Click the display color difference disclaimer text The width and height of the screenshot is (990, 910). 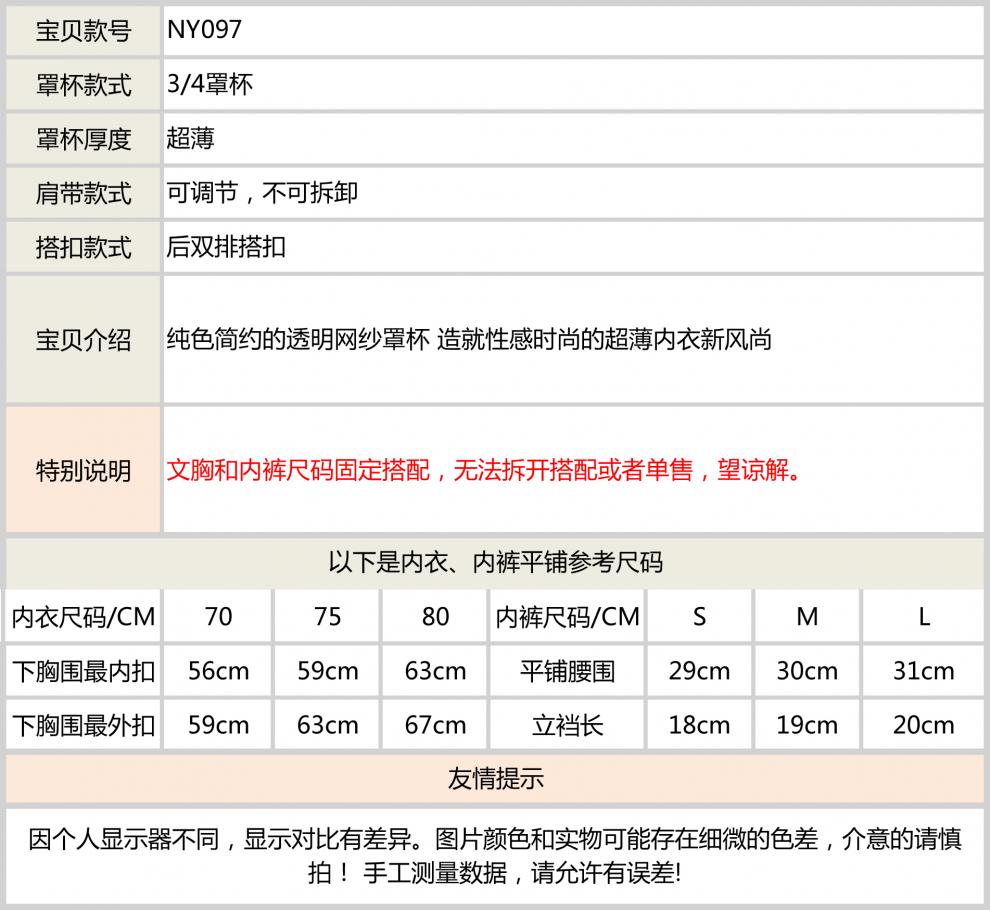pos(495,855)
